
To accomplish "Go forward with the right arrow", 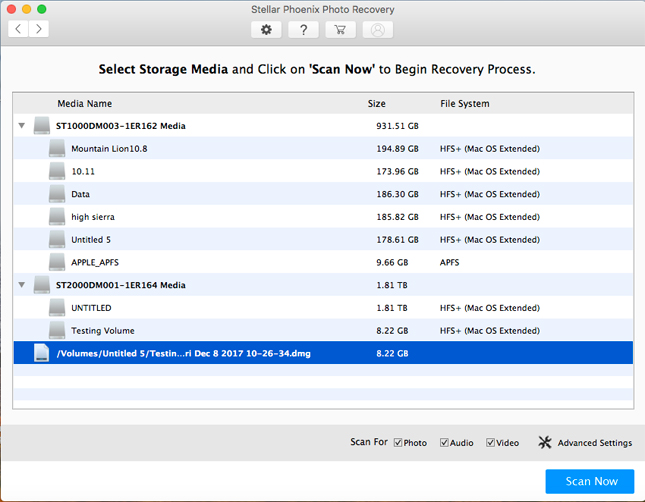I will coord(39,29).
